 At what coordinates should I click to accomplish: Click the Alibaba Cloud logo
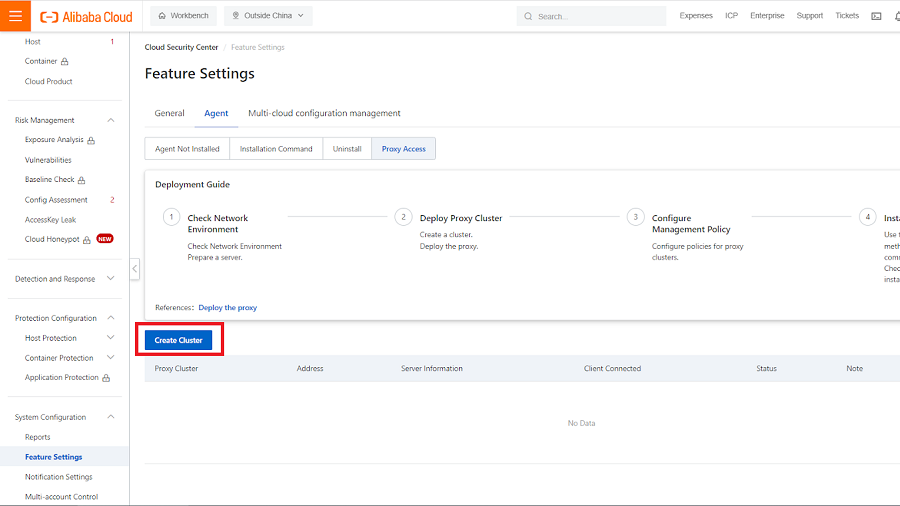[x=86, y=16]
